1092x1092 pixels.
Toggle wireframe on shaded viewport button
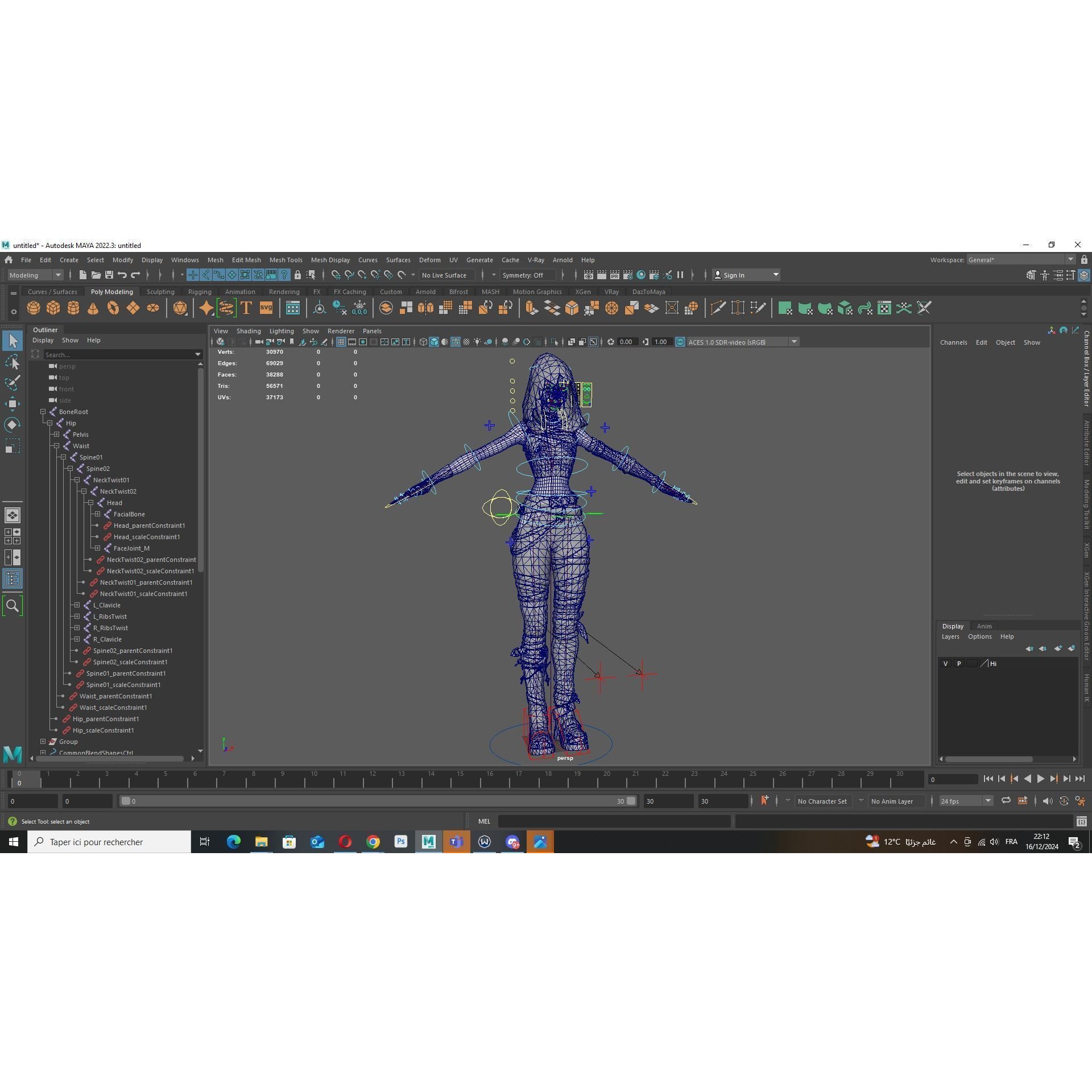[x=456, y=342]
